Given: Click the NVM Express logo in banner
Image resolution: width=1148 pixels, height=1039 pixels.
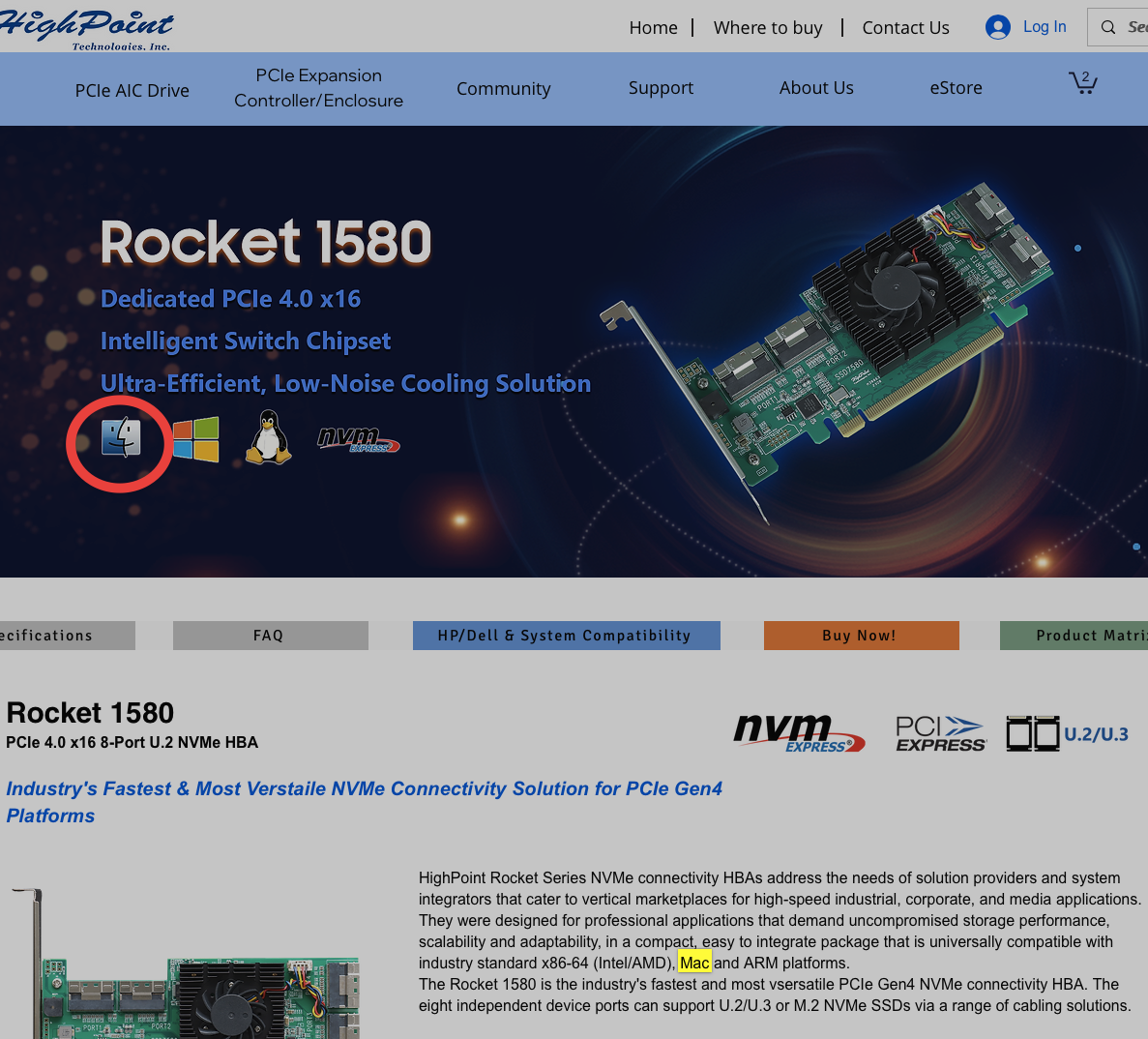Looking at the screenshot, I should (x=359, y=439).
